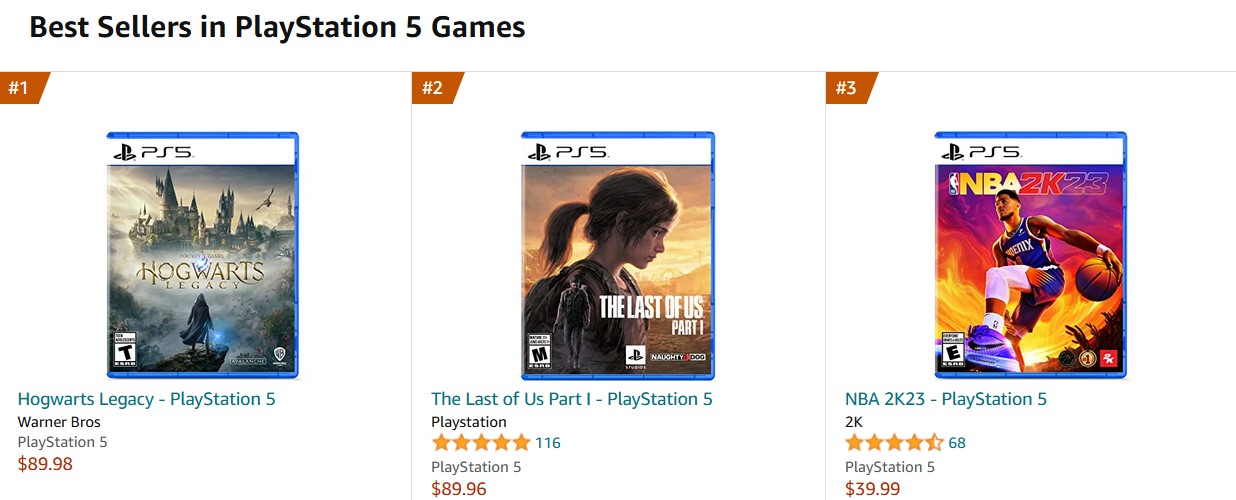Follow the NBA 2K23 - PlayStation 5 link
The height and width of the screenshot is (500, 1236).
[945, 399]
